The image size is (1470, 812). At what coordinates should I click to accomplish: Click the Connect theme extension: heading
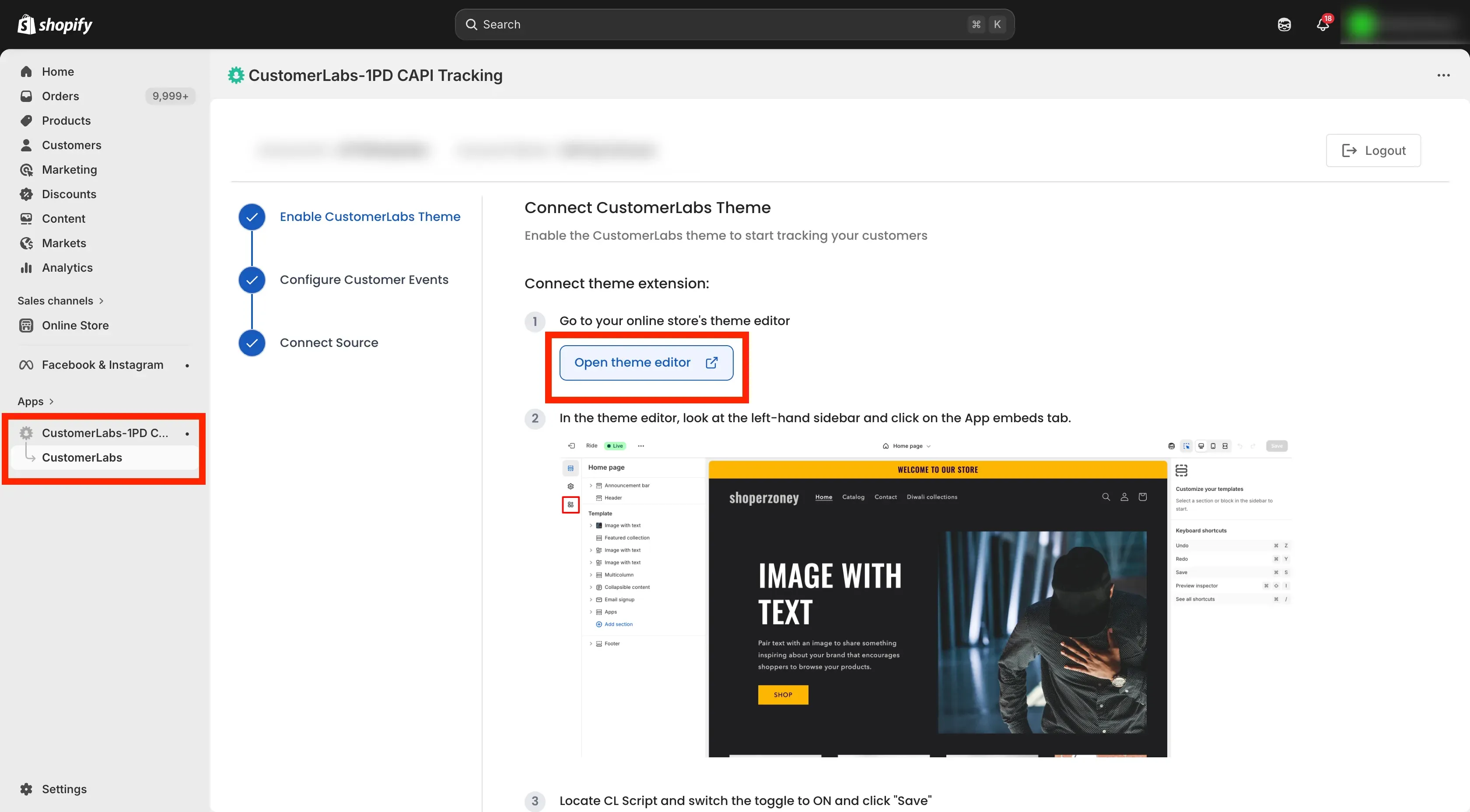click(616, 283)
